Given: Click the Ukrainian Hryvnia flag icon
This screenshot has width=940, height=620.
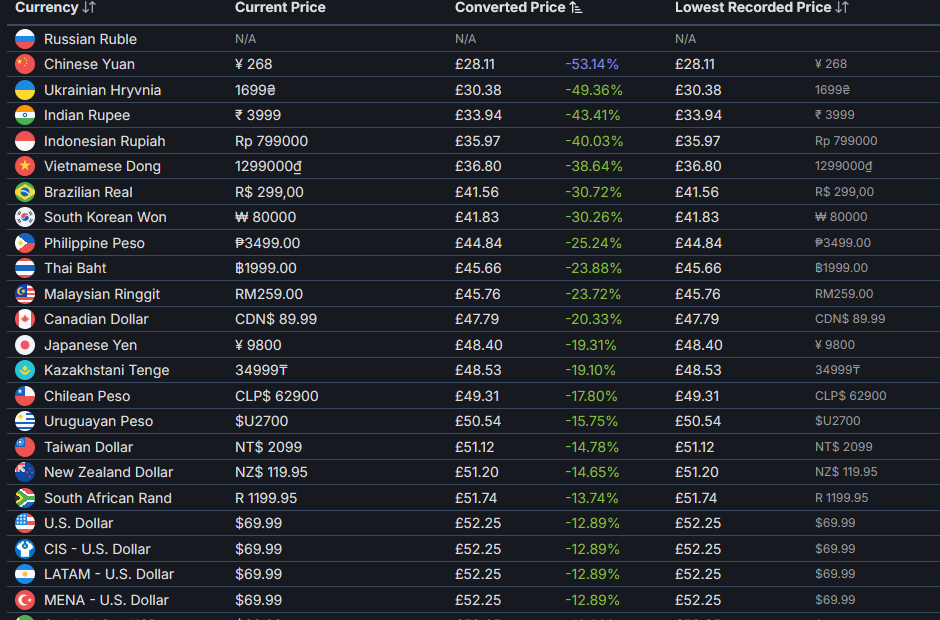Looking at the screenshot, I should (25, 90).
